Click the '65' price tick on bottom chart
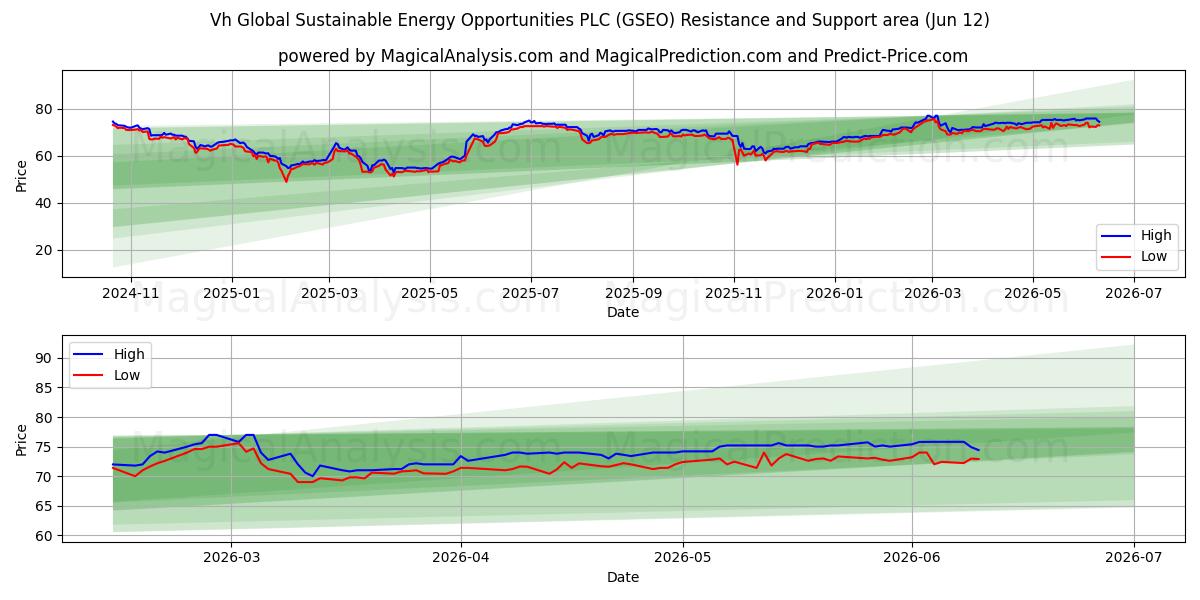The width and height of the screenshot is (1200, 600). point(45,506)
